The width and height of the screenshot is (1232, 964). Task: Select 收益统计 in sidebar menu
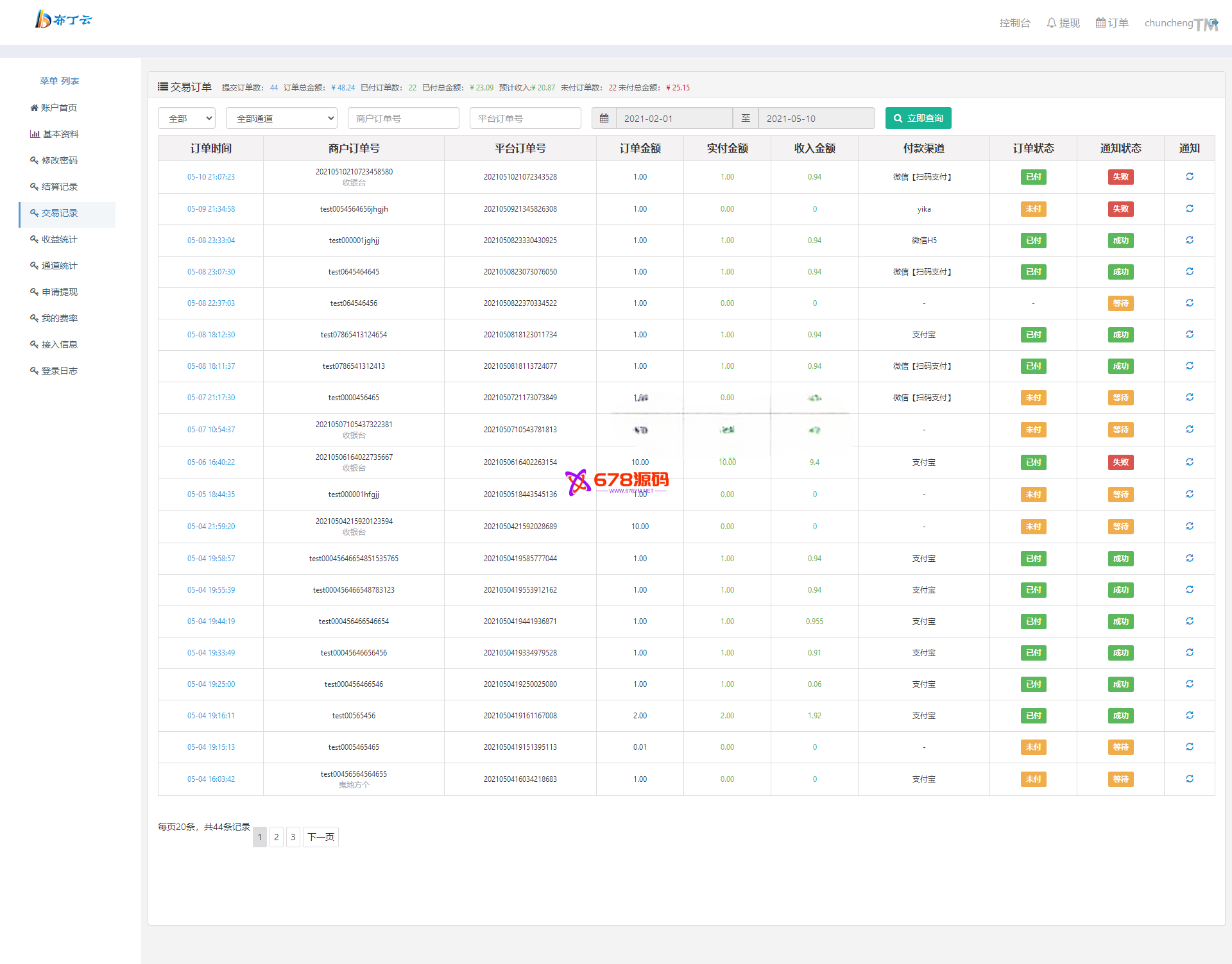(x=59, y=239)
